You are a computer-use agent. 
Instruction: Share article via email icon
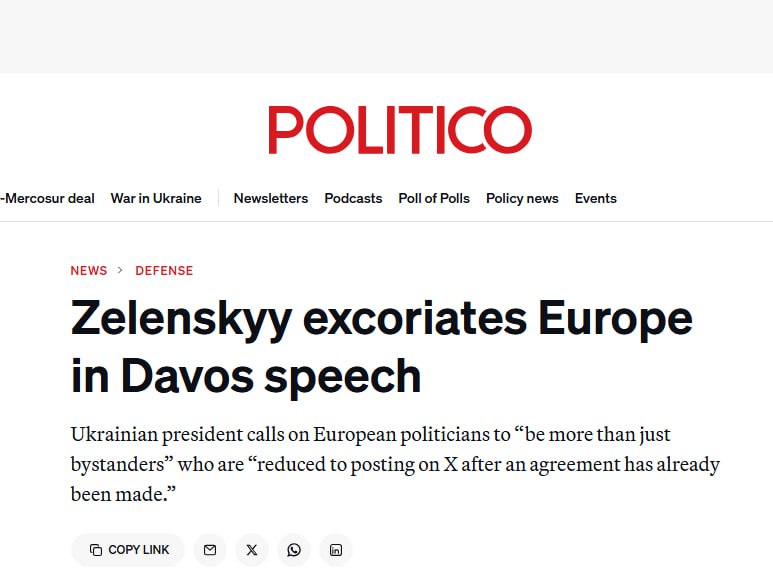pyautogui.click(x=209, y=550)
